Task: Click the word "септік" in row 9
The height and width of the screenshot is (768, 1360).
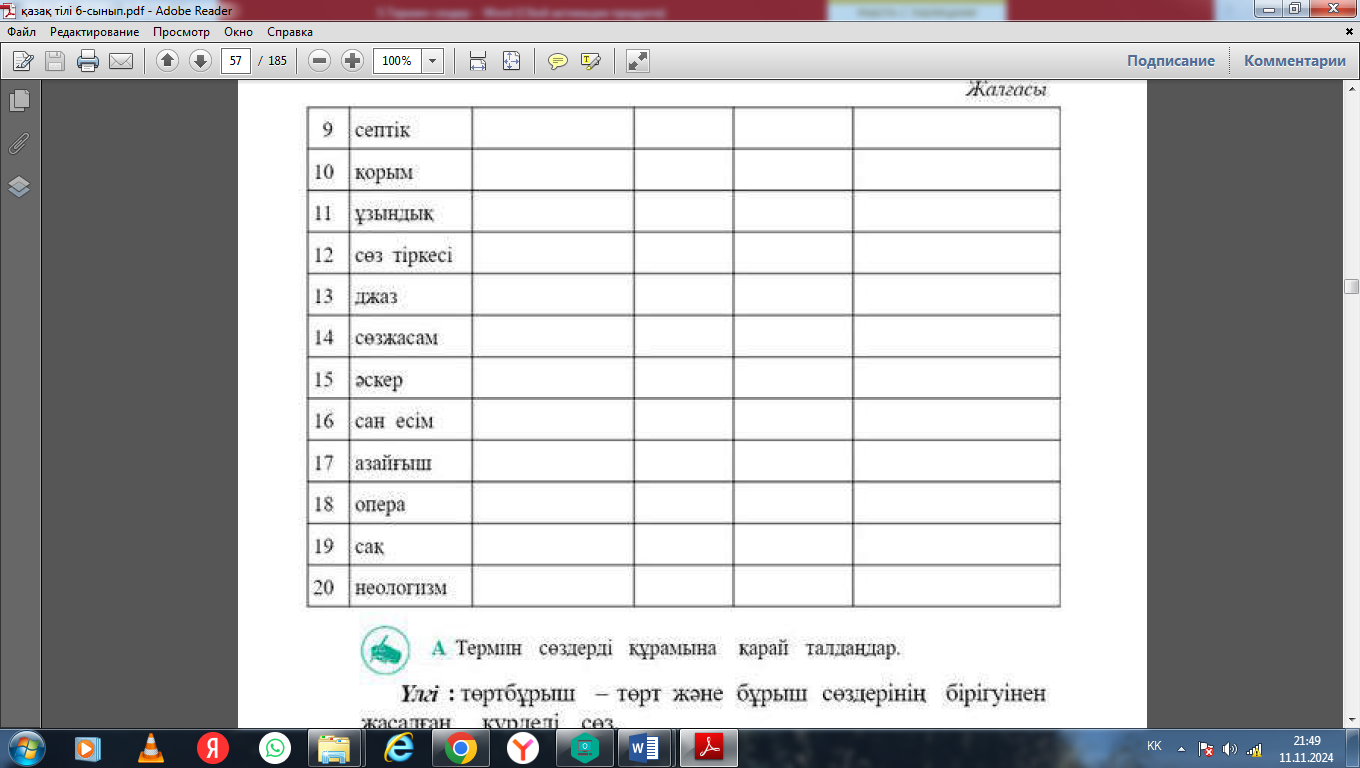Action: [383, 131]
